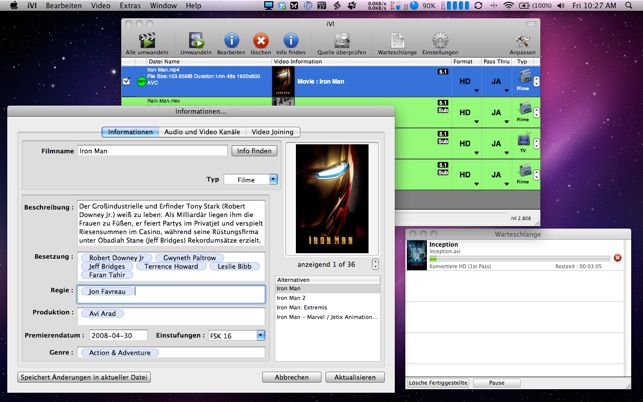Click the sync arrows icon in the menu bar
643x402 pixels.
tap(478, 5)
